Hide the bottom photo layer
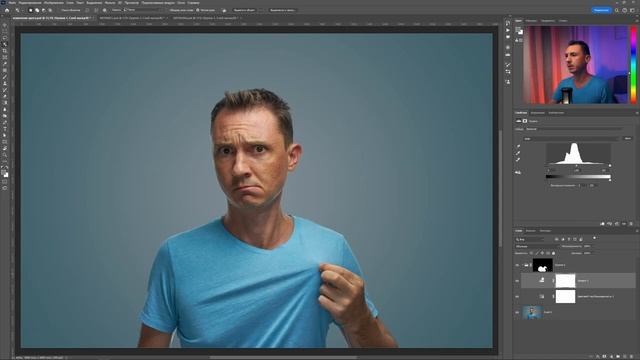Viewport: 640px width, 360px height. [517, 312]
